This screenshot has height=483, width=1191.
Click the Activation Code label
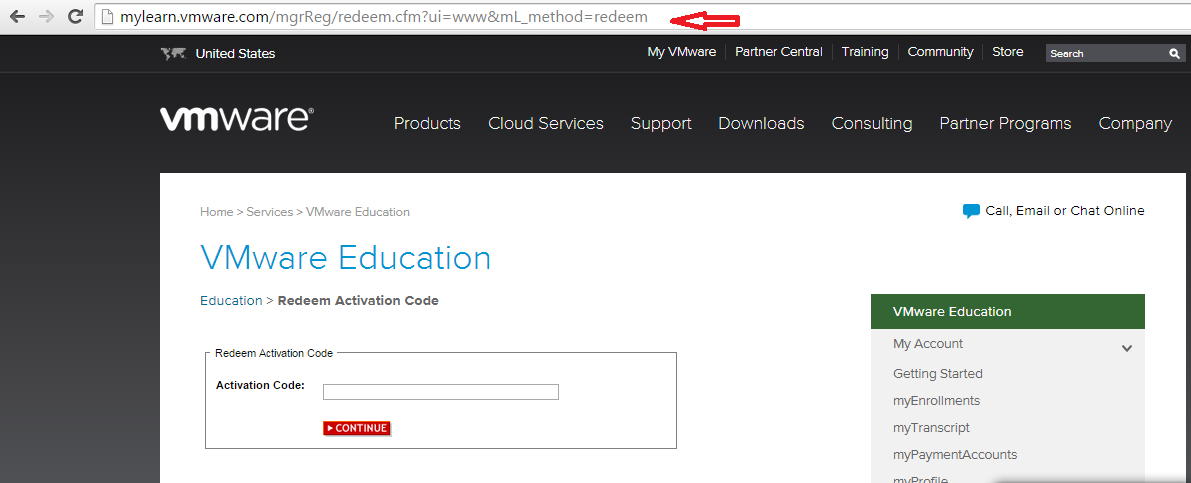point(261,385)
